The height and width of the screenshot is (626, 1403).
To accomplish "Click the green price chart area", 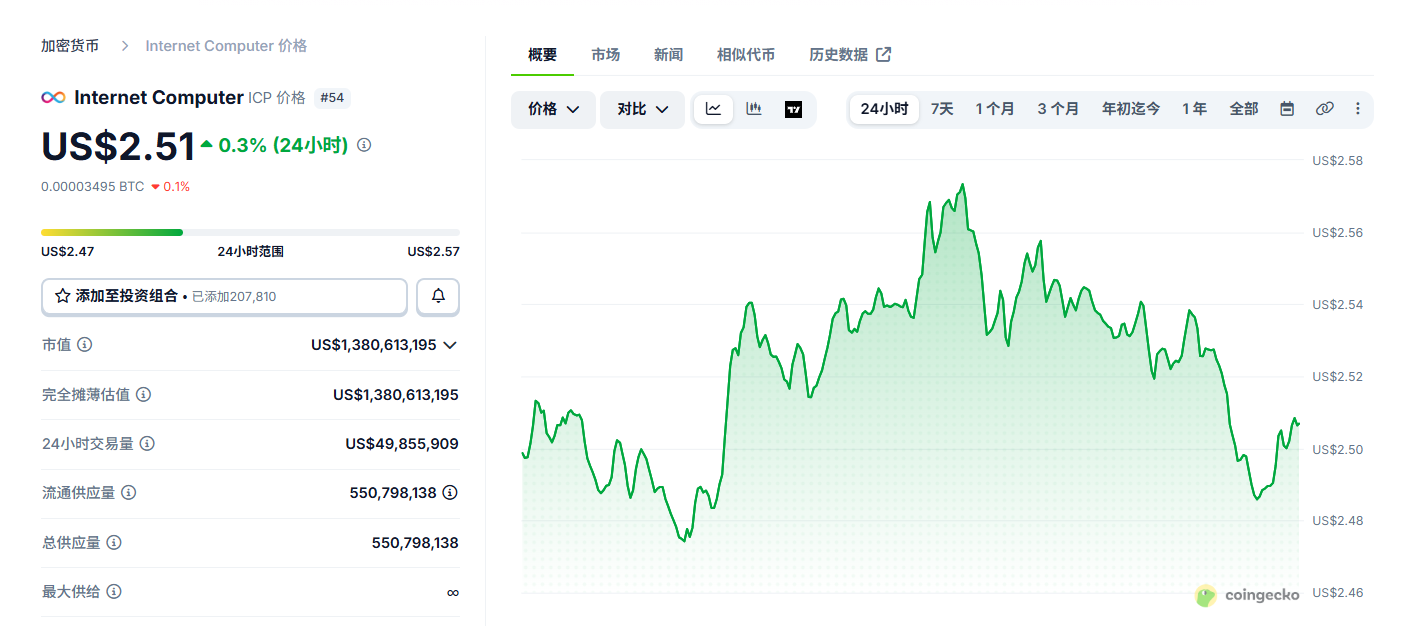I will click(x=910, y=390).
